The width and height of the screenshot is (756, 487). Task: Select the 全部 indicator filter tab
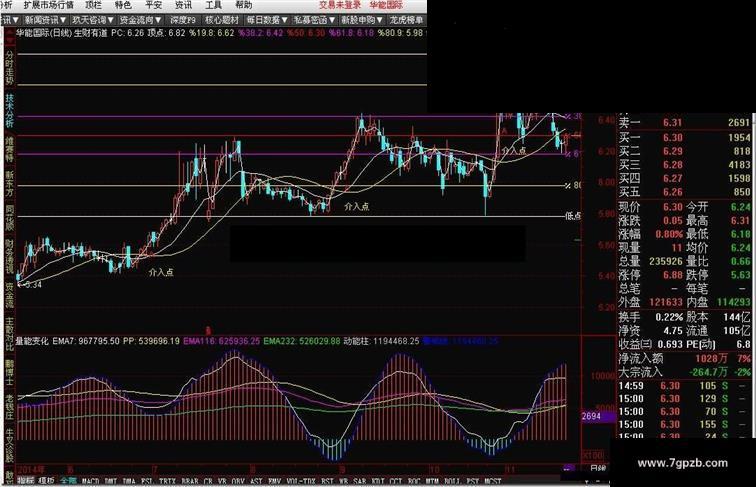tap(68, 481)
